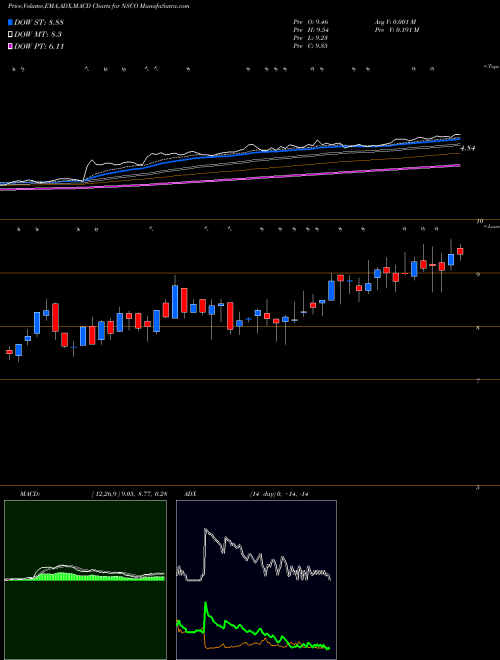Click the chart title text for NSCO
Image resolution: width=500 pixels, height=660 pixels.
(98, 6)
